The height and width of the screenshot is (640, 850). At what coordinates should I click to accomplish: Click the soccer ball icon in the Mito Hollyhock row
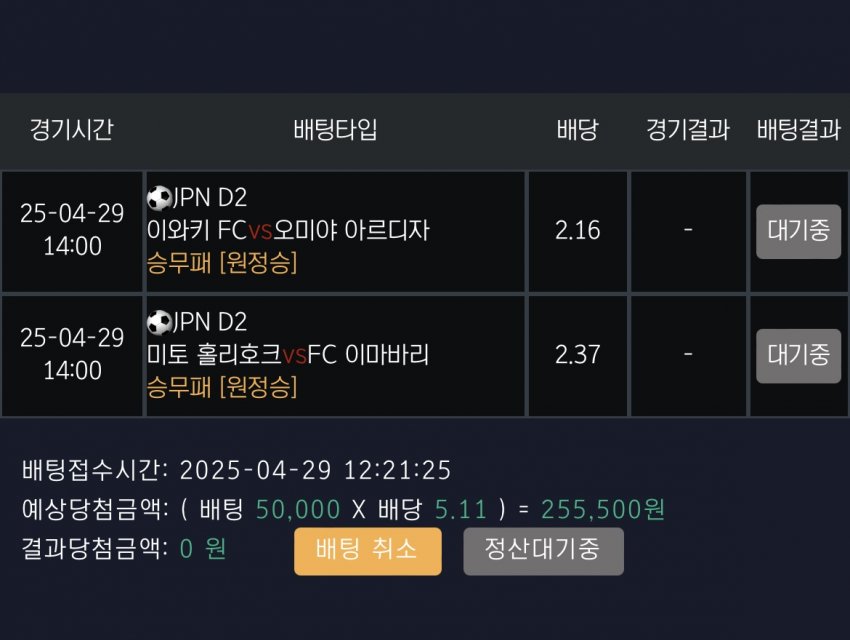click(159, 322)
